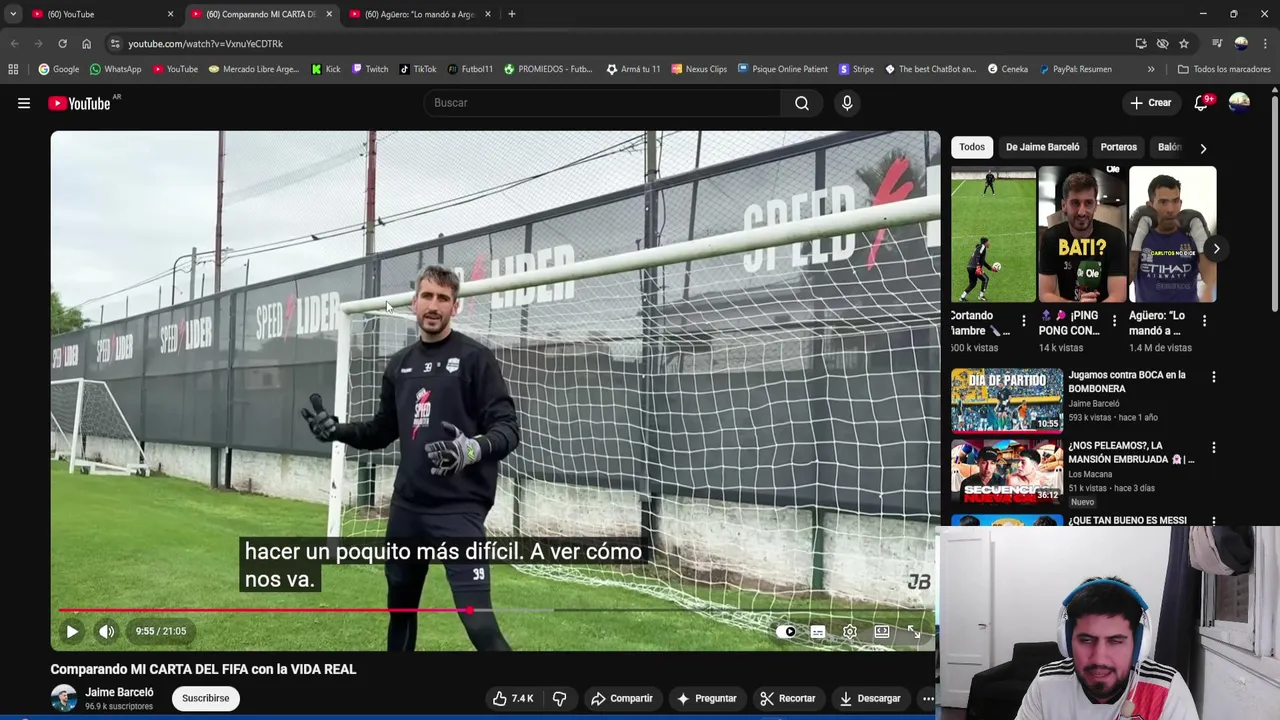Share the video with Compartir
The image size is (1280, 720).
point(621,698)
